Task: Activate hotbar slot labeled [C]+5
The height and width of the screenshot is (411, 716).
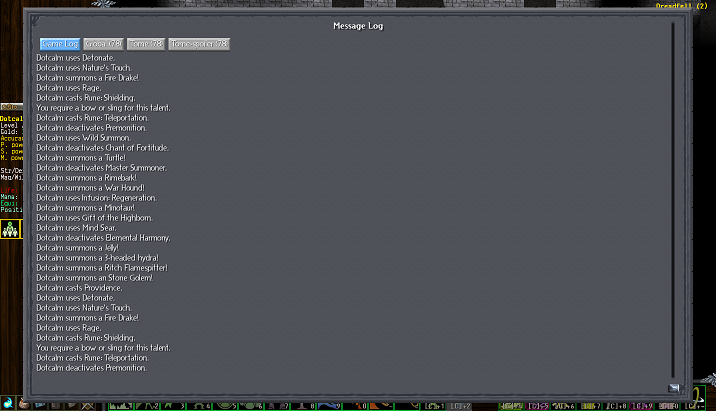Action: coord(538,406)
